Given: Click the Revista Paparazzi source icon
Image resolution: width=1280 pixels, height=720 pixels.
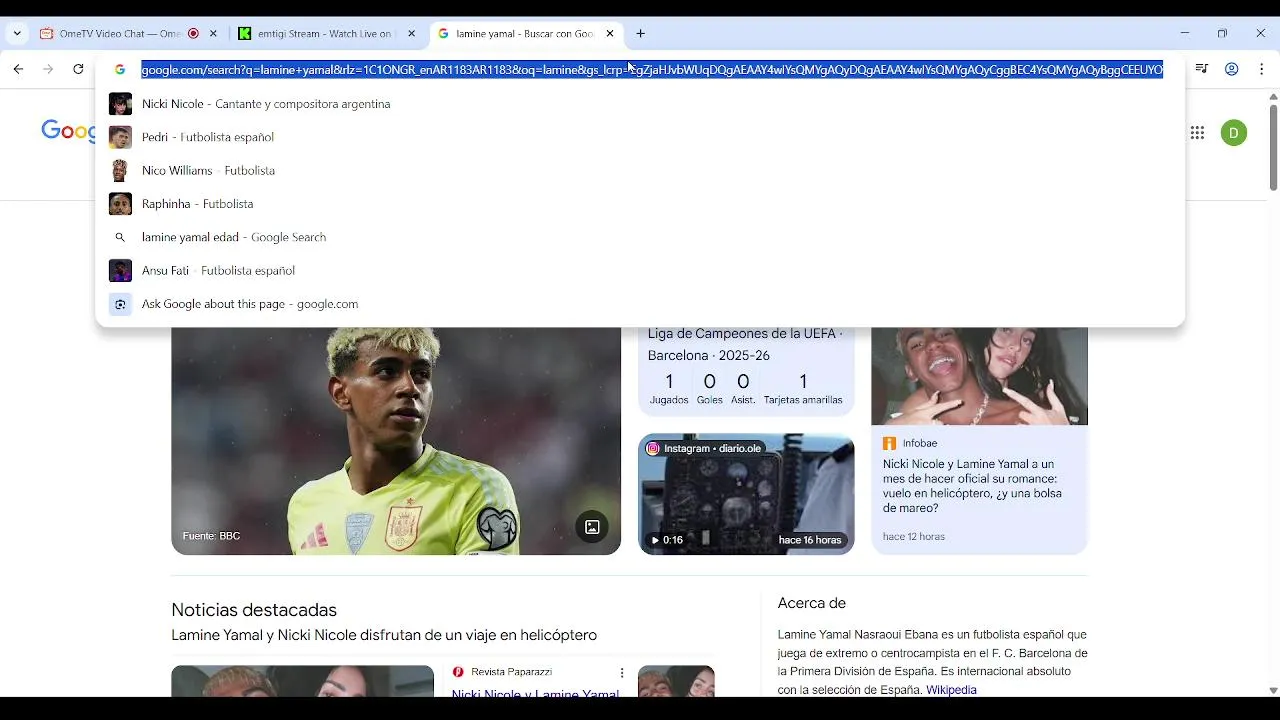Looking at the screenshot, I should click(x=458, y=672).
